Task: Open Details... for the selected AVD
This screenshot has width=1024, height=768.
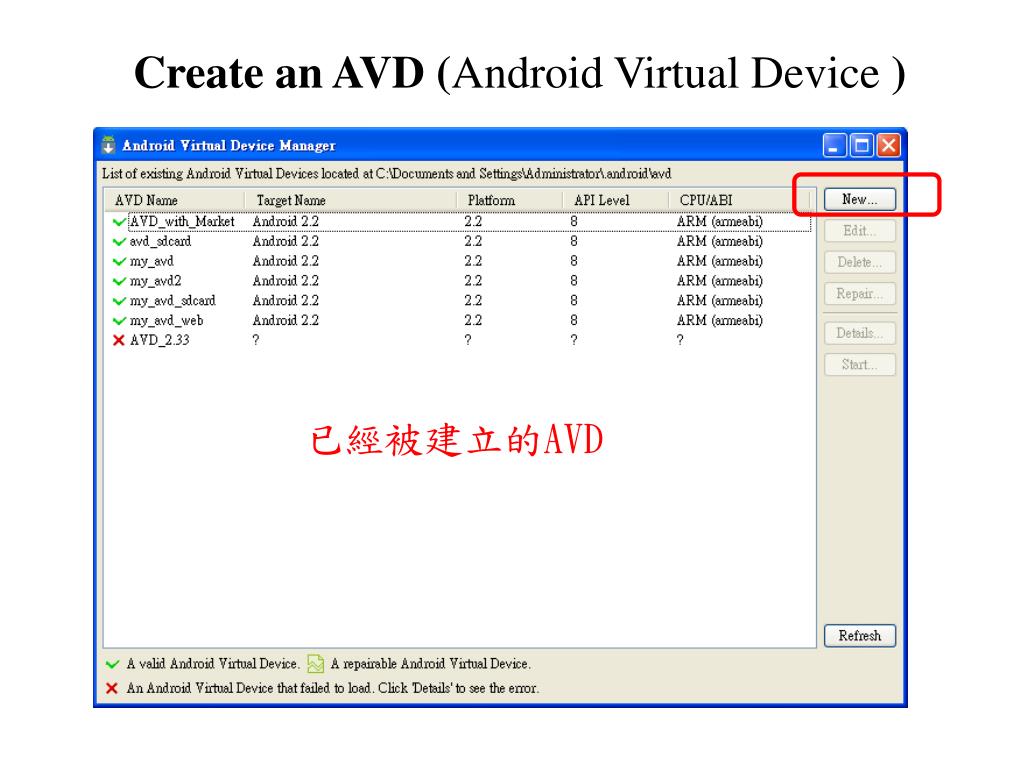Action: 859,333
